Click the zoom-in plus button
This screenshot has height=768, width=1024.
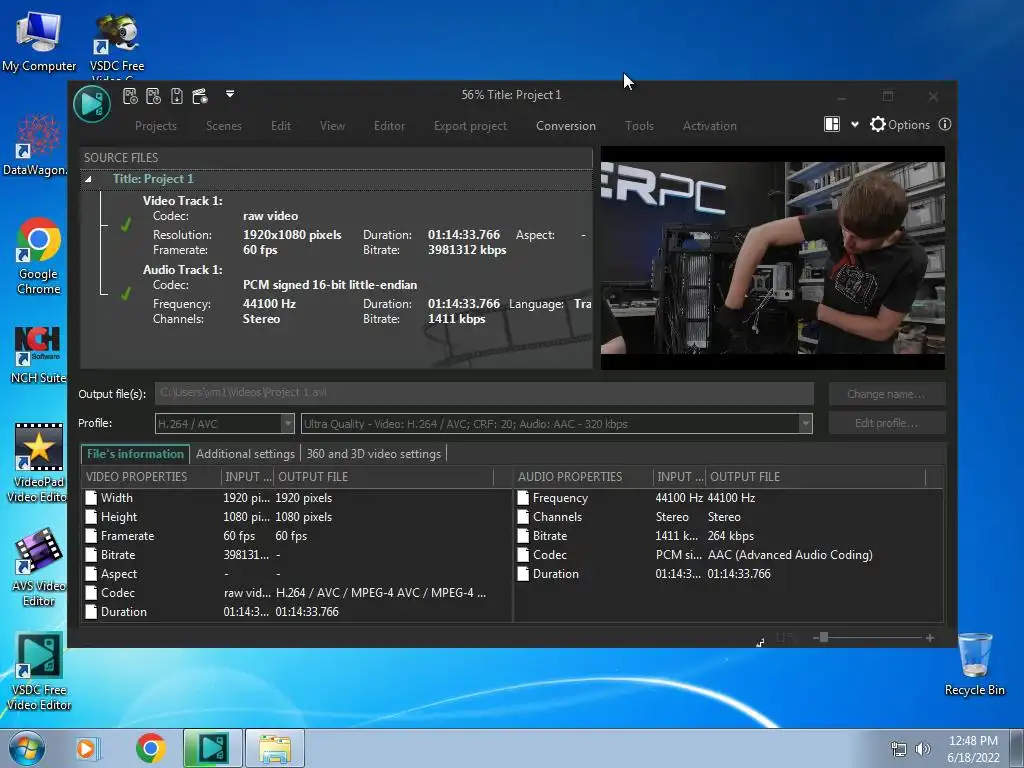[929, 638]
